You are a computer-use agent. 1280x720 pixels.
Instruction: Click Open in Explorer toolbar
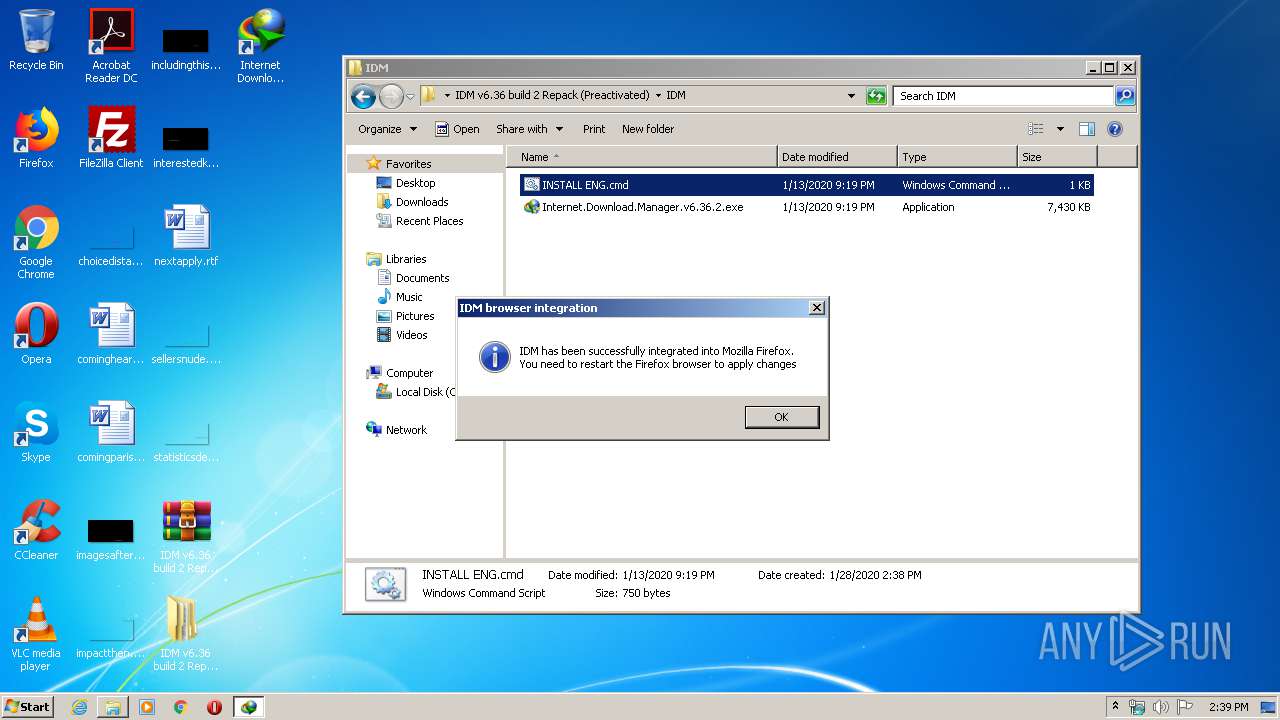click(457, 129)
